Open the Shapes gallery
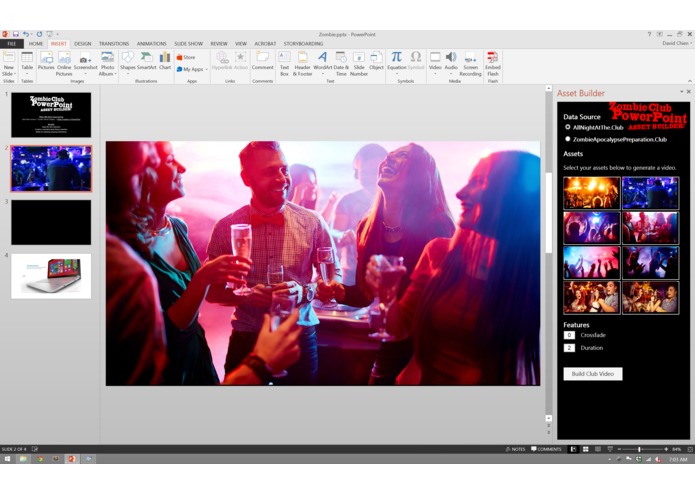 point(128,61)
